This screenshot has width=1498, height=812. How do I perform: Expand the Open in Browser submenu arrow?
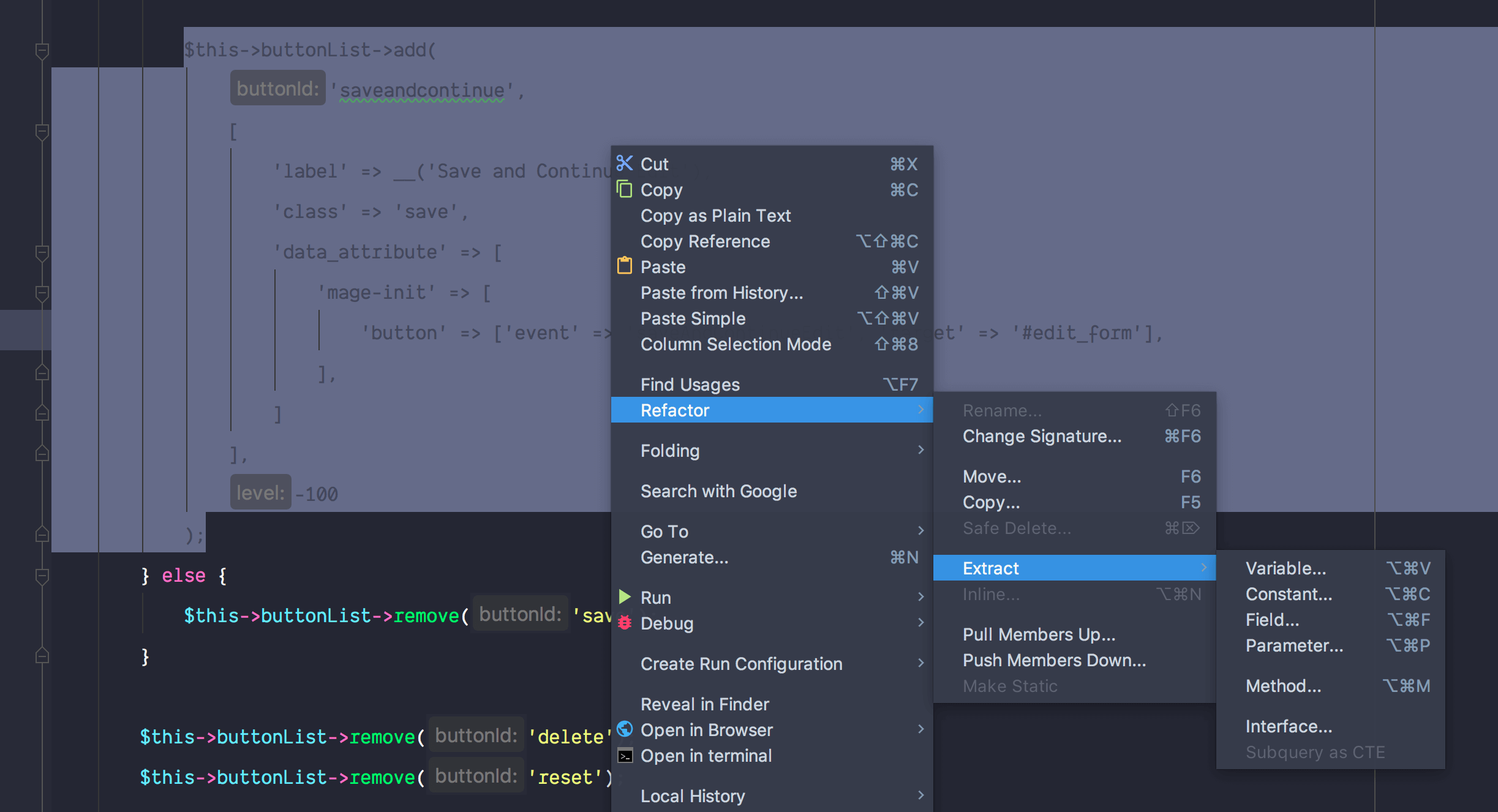tap(920, 729)
